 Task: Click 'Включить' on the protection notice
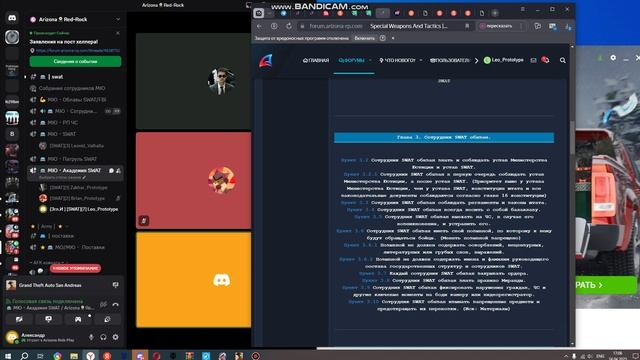pos(364,38)
